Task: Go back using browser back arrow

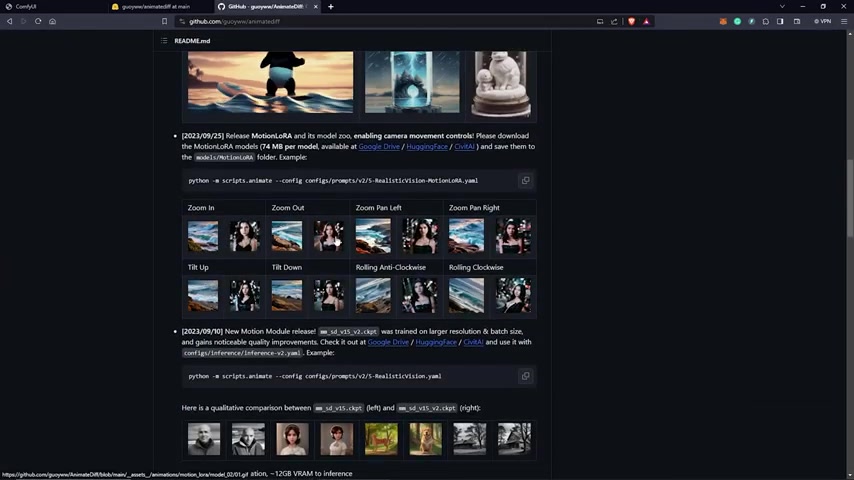Action: click(9, 21)
